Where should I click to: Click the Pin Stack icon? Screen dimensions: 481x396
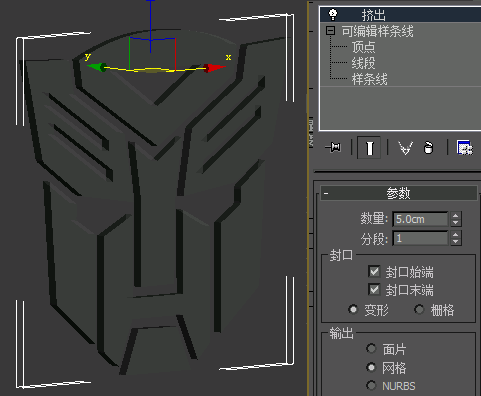point(334,147)
